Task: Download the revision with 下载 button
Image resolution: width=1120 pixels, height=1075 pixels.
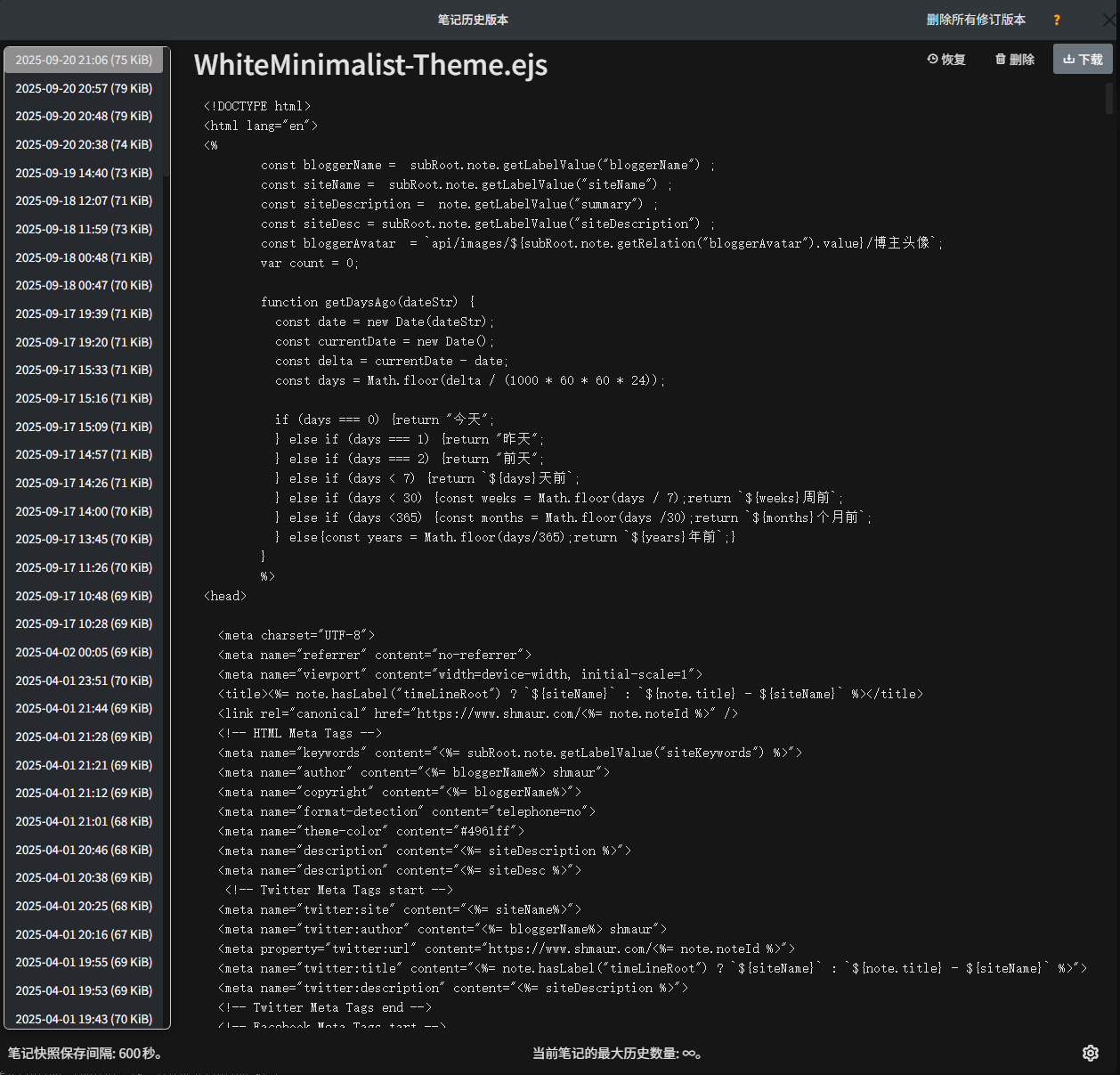Action: pyautogui.click(x=1083, y=60)
